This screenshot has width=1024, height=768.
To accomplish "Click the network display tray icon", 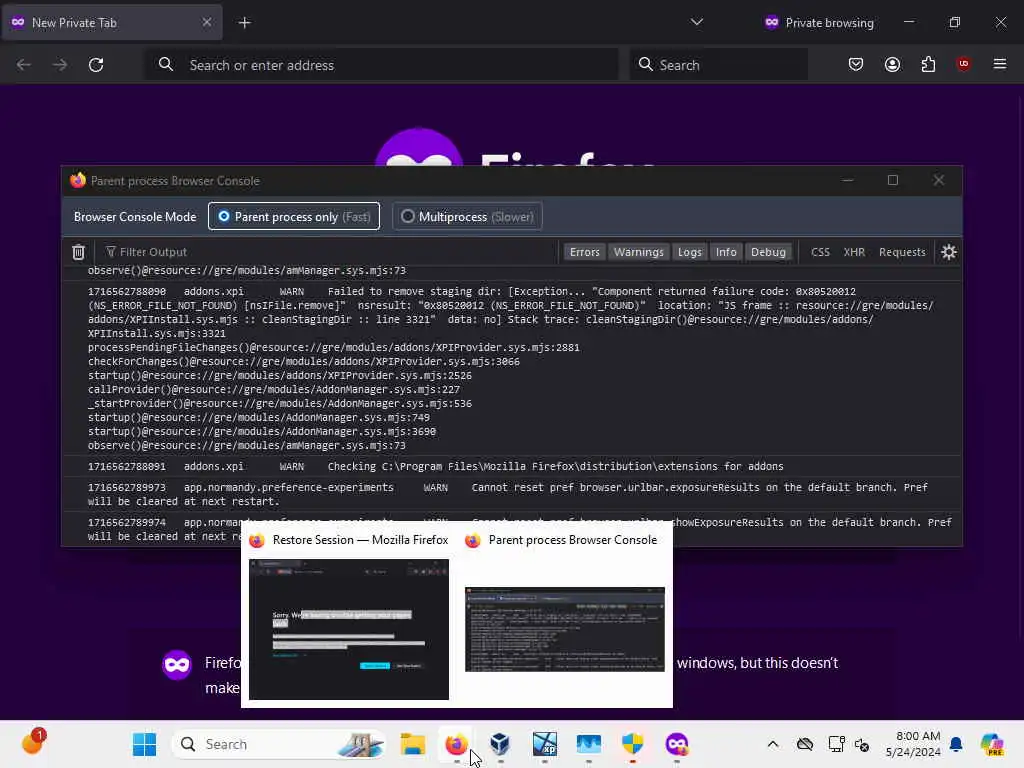I will (836, 744).
